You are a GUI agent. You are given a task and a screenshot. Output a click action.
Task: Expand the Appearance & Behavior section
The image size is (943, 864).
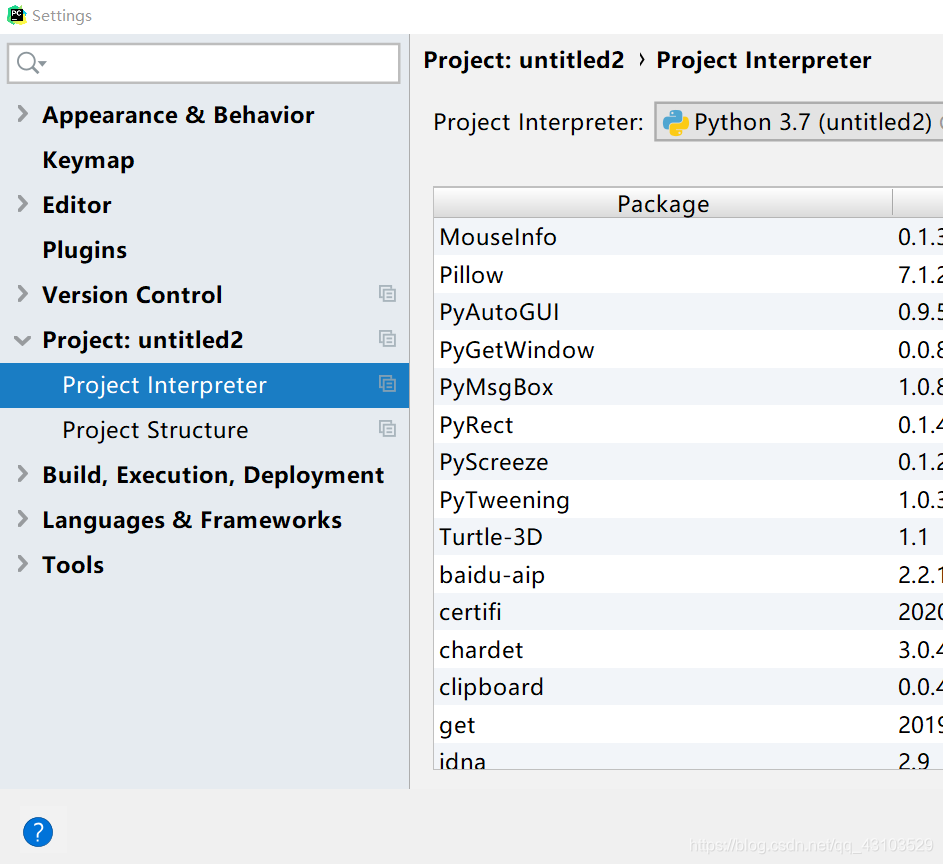(22, 114)
